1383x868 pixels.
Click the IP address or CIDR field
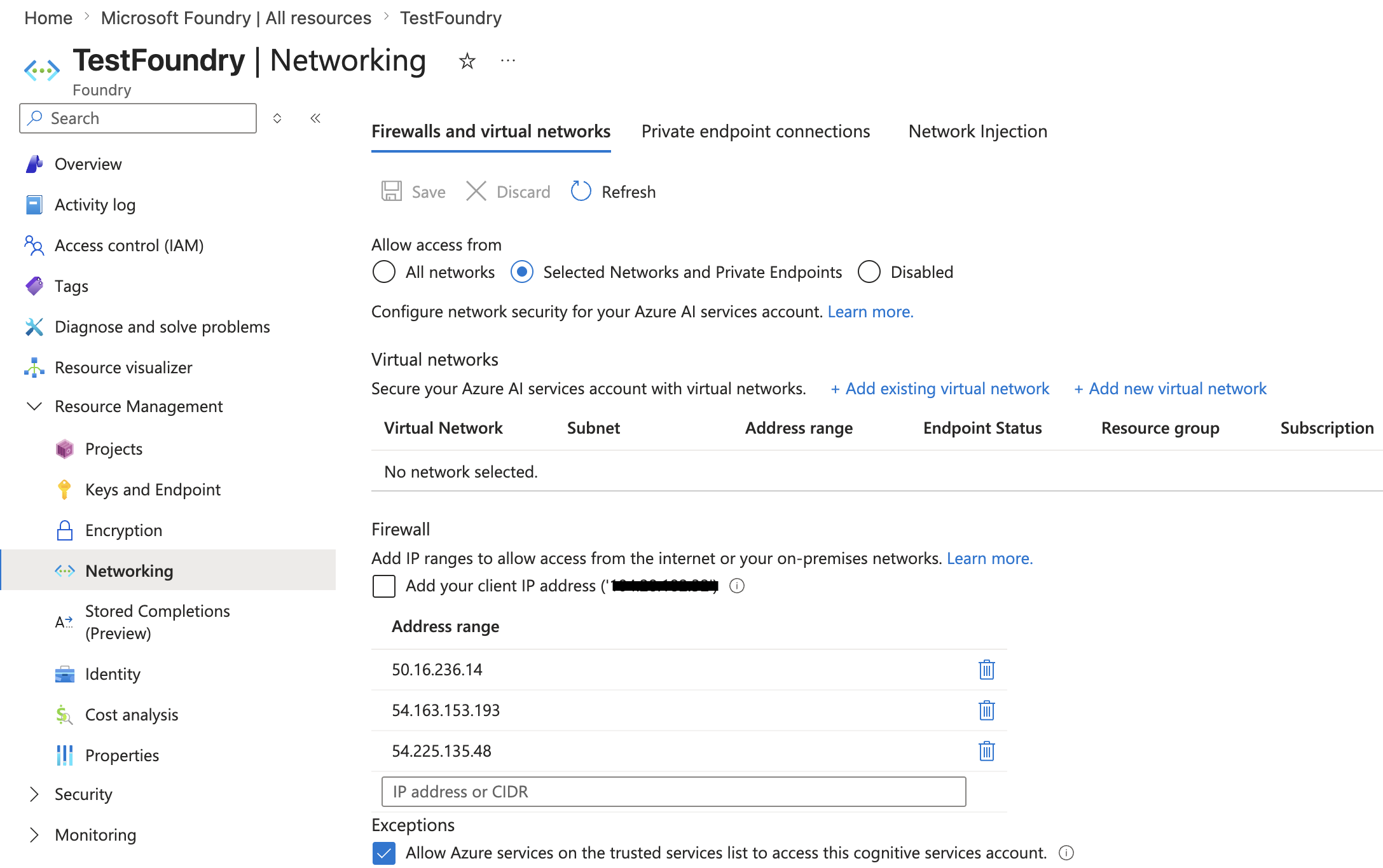click(674, 792)
